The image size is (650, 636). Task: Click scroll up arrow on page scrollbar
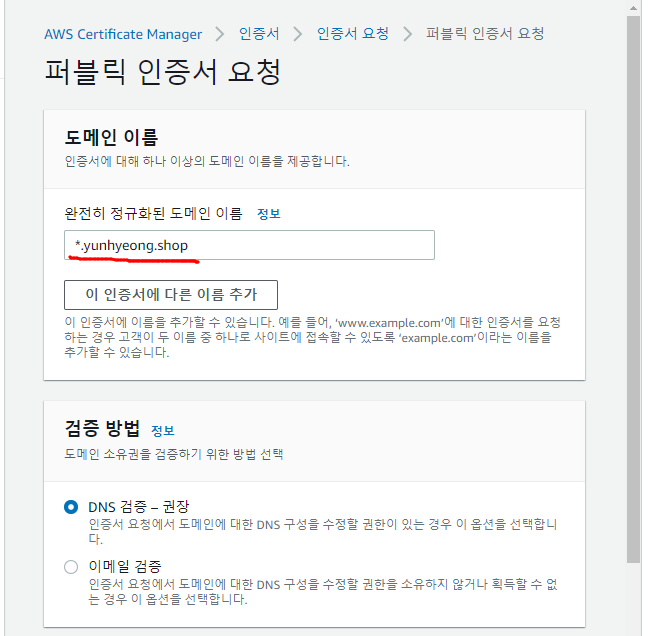633,8
